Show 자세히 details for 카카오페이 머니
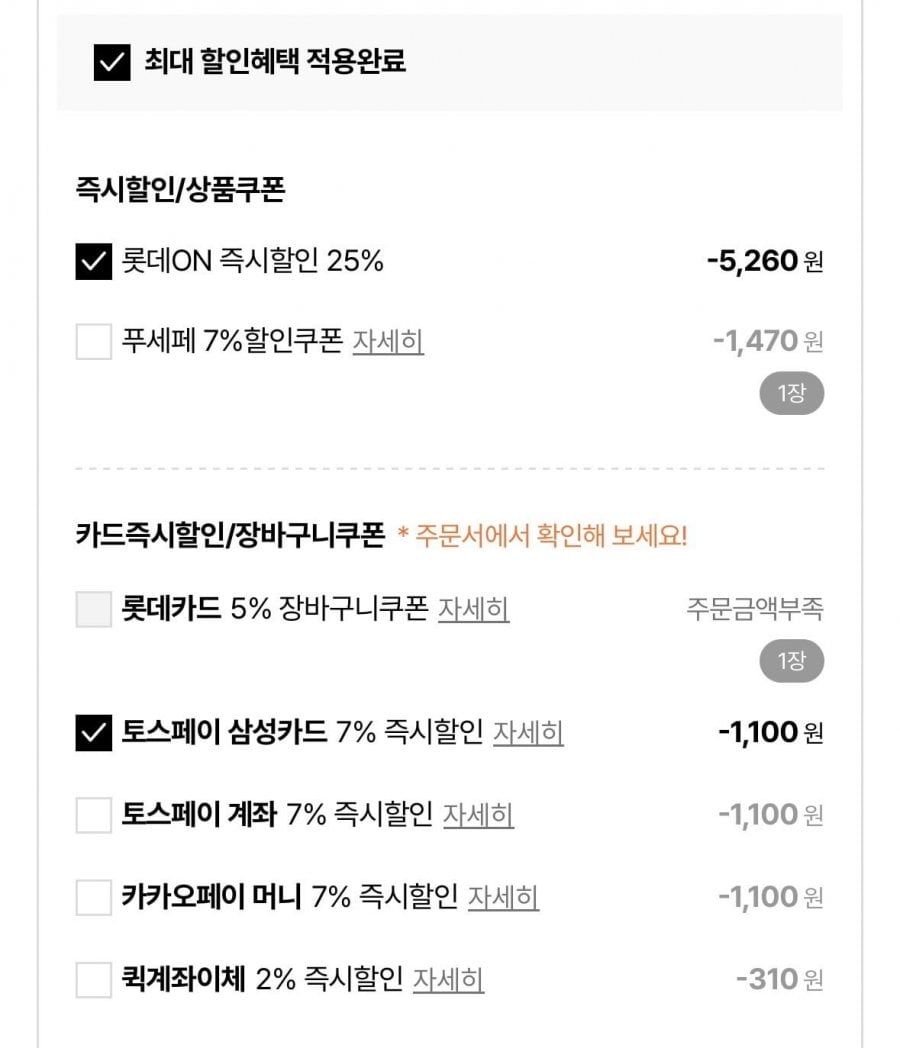The image size is (900, 1048). click(x=503, y=897)
